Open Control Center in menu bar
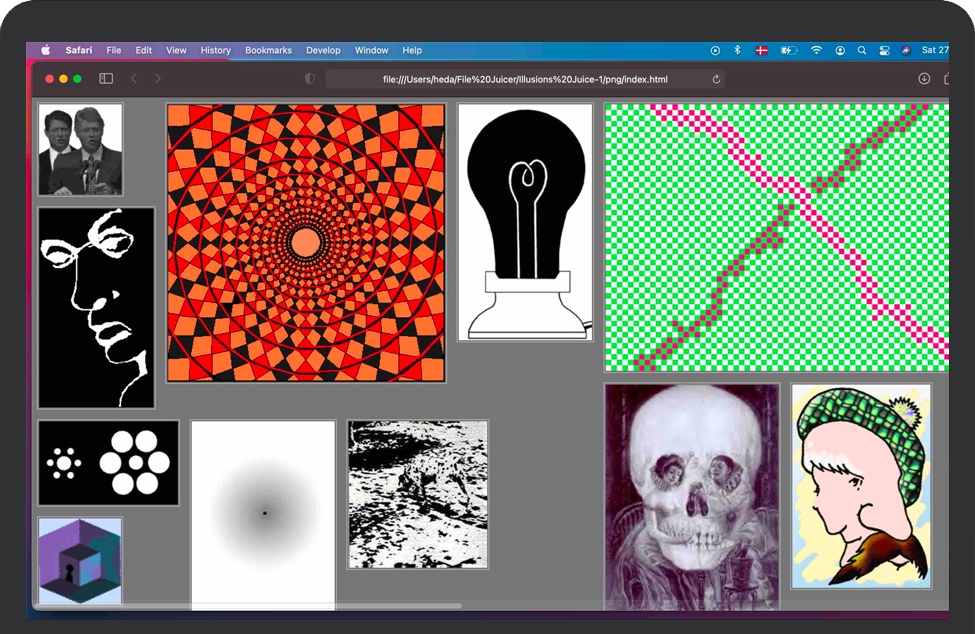The height and width of the screenshot is (634, 975). (x=884, y=50)
